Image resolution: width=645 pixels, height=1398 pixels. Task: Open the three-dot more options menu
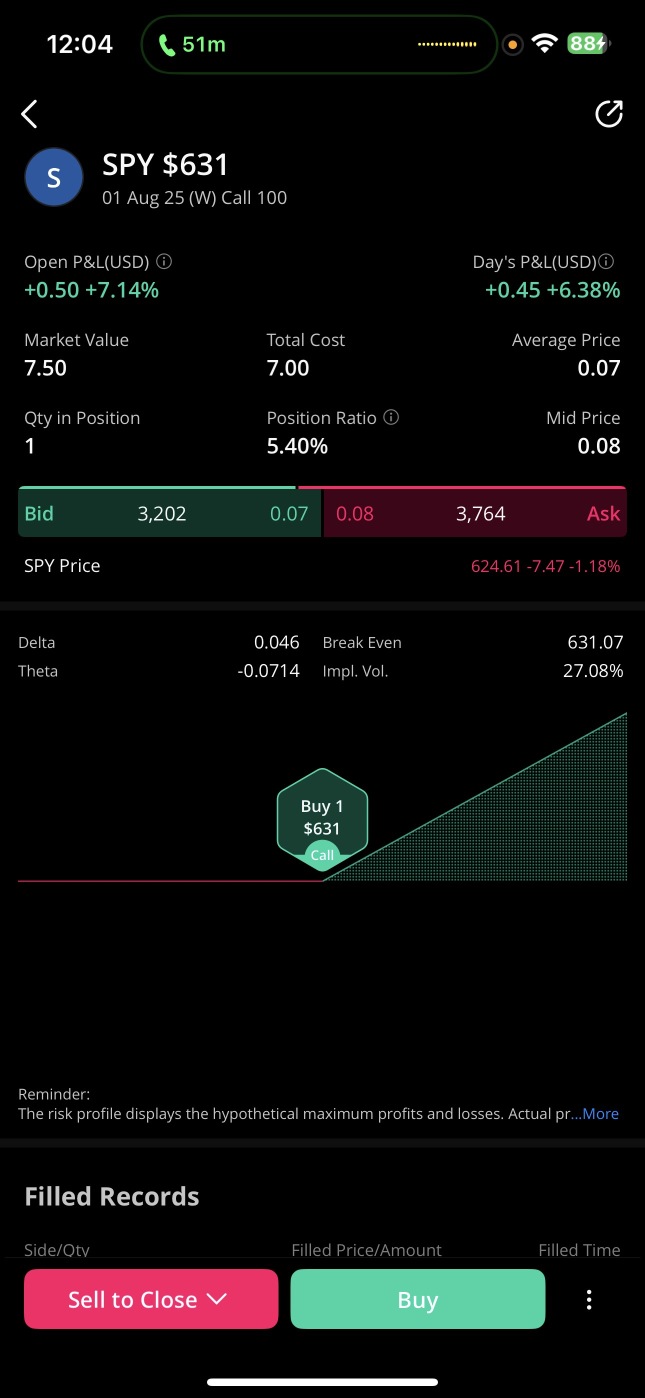[589, 1299]
